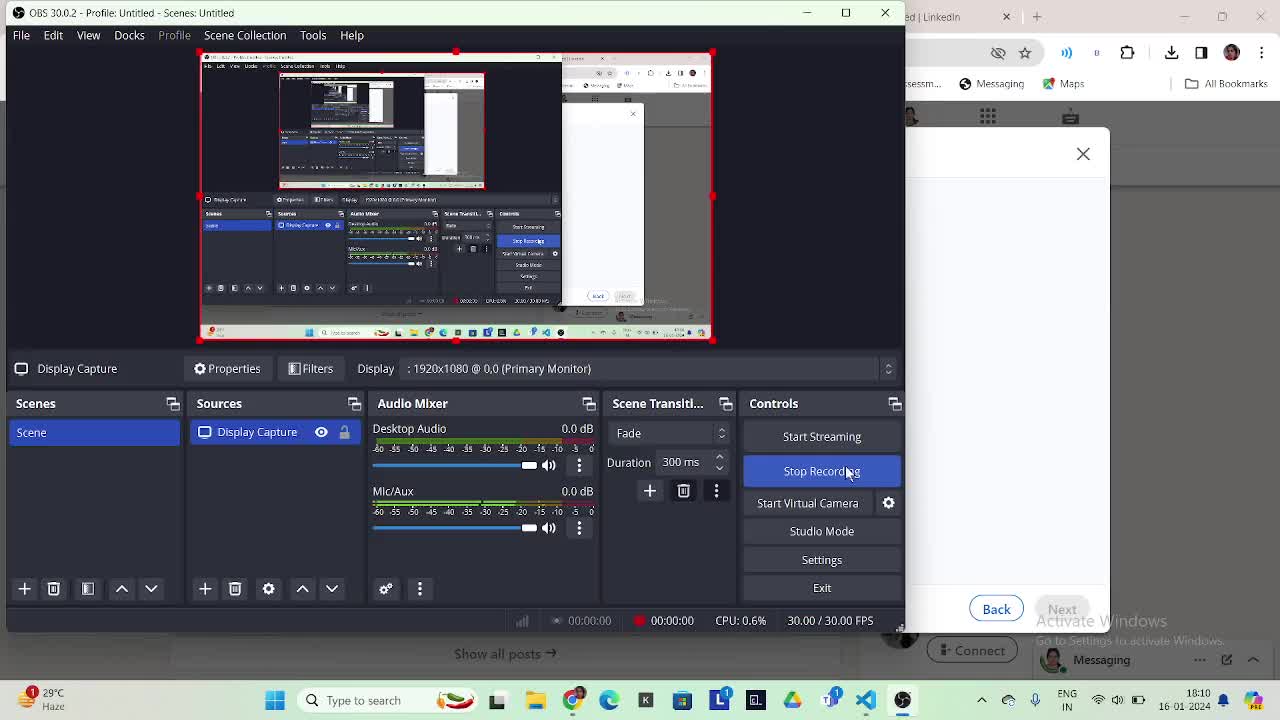Open the Docks menu

tap(129, 35)
